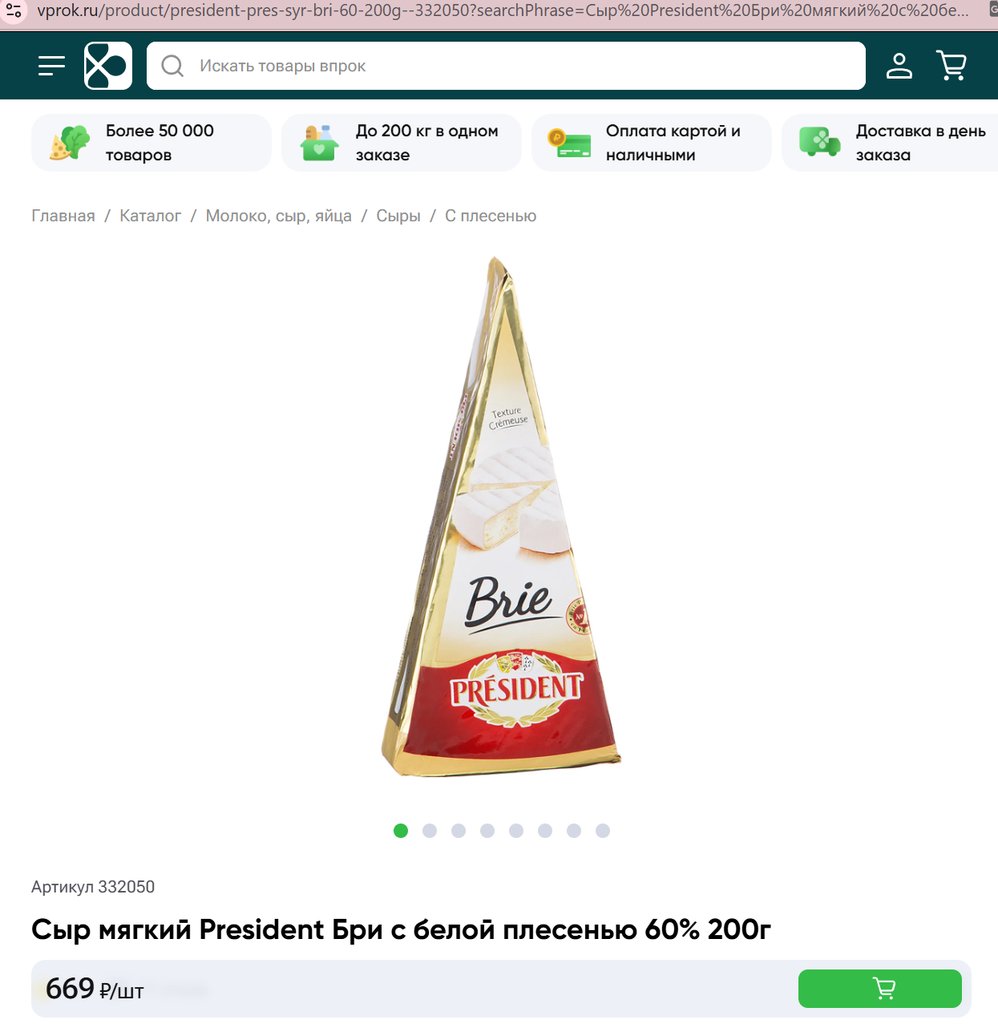The image size is (998, 1024).
Task: Open 'Молоко, сыр, яйца' breadcrumb
Action: pyautogui.click(x=279, y=216)
